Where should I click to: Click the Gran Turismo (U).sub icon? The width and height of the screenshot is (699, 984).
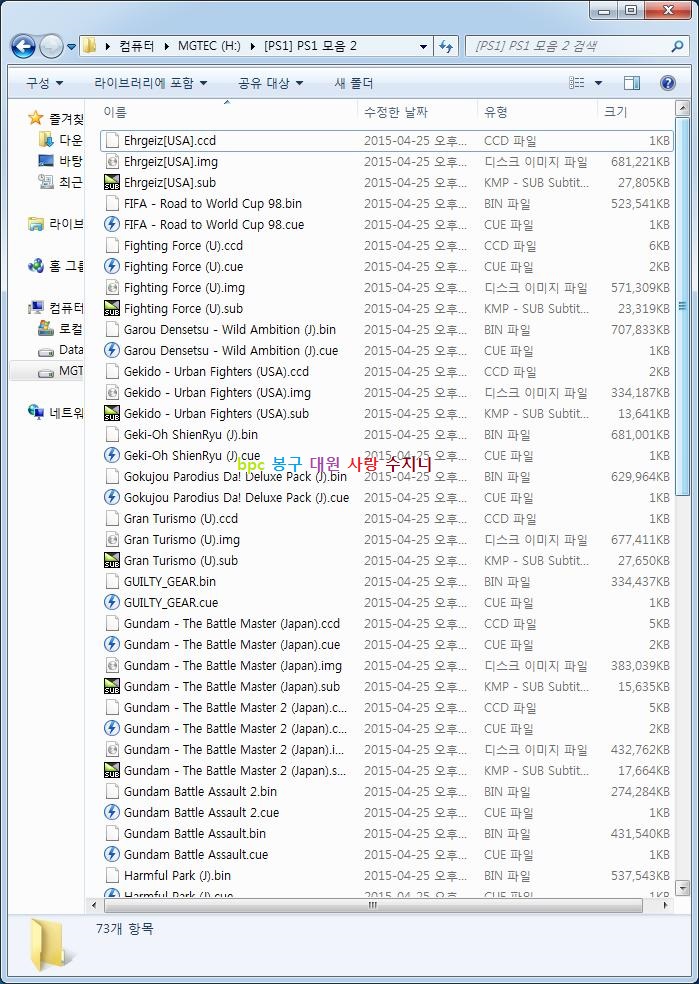click(112, 560)
